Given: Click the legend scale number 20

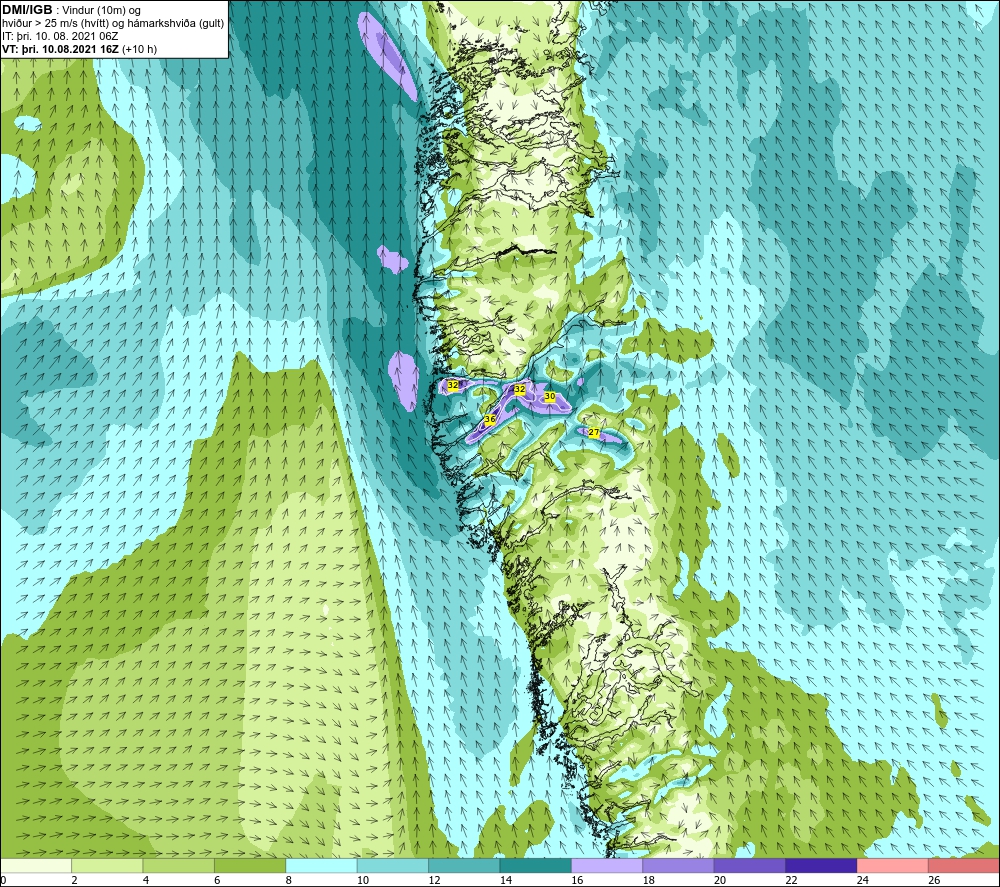Looking at the screenshot, I should pyautogui.click(x=720, y=880).
